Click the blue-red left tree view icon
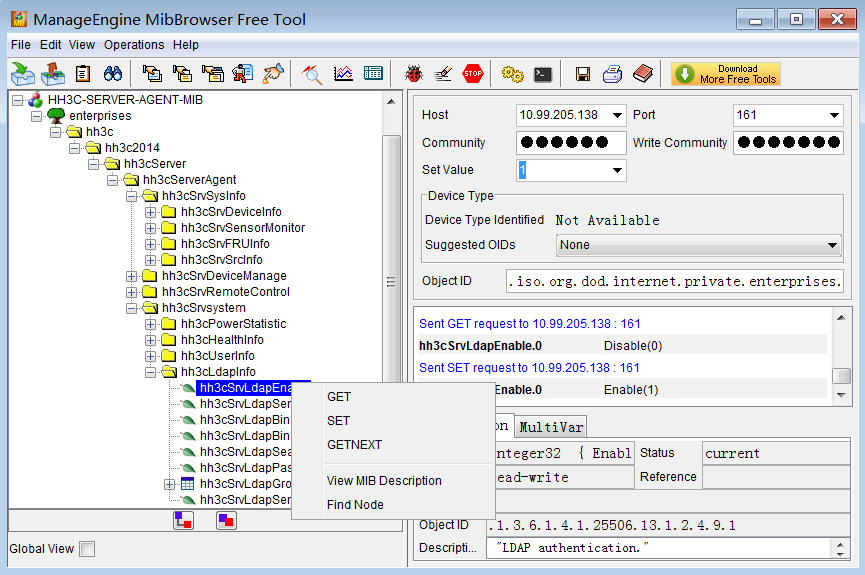This screenshot has width=865, height=575. tap(183, 520)
